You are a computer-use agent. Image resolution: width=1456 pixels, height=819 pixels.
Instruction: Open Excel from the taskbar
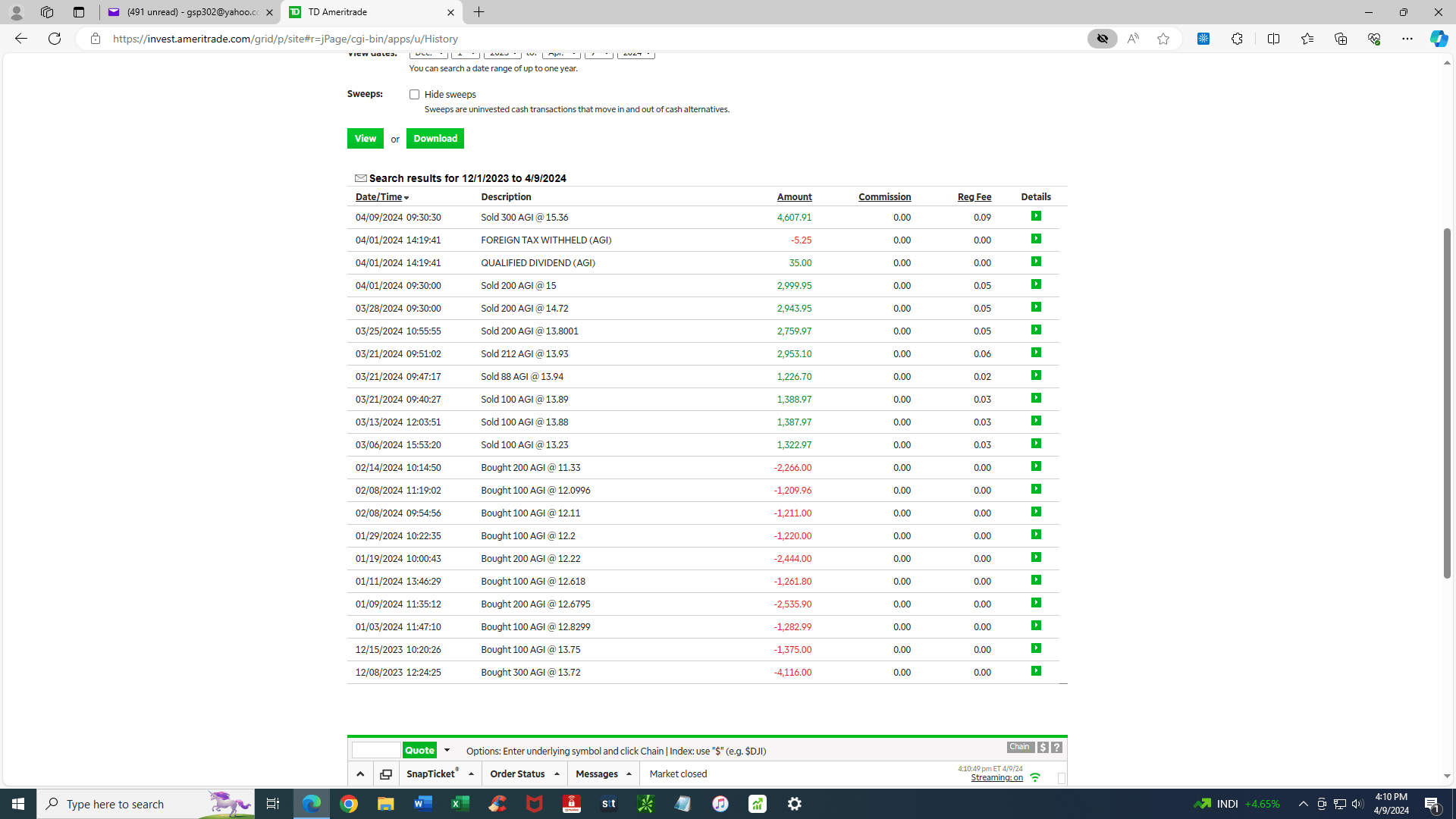[460, 804]
